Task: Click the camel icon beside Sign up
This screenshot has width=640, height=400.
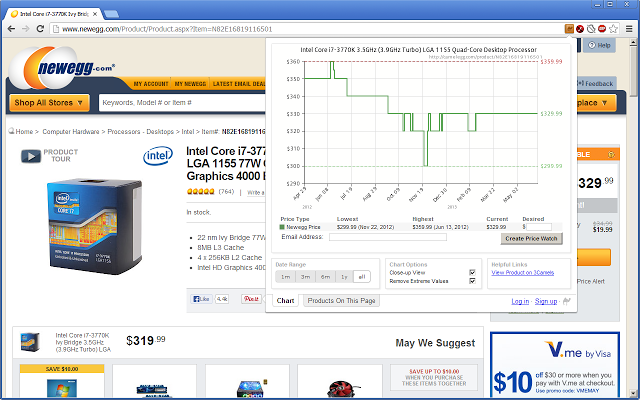Action: click(x=567, y=301)
